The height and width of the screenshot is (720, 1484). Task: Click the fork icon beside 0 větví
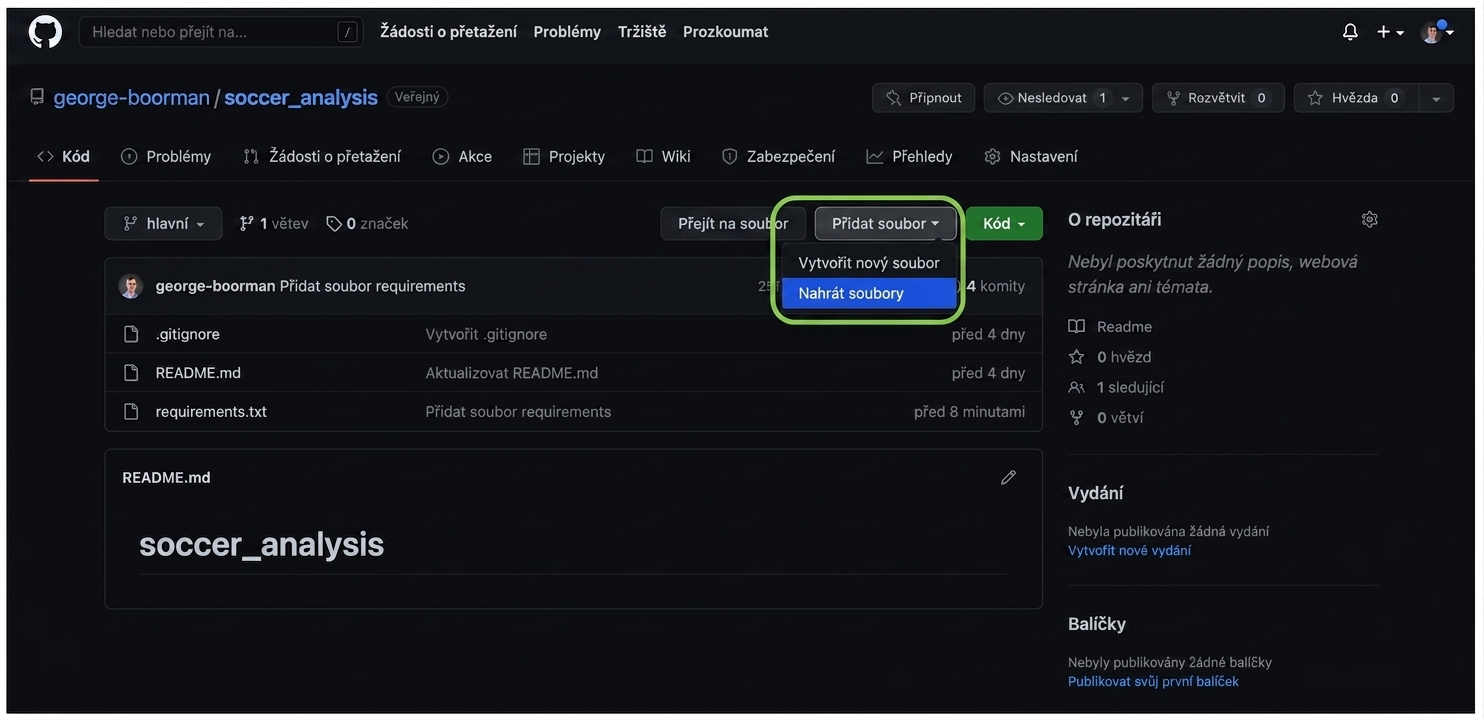[1076, 418]
